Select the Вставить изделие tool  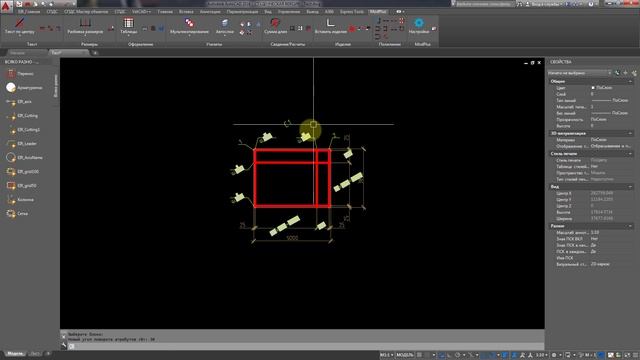pyautogui.click(x=330, y=26)
